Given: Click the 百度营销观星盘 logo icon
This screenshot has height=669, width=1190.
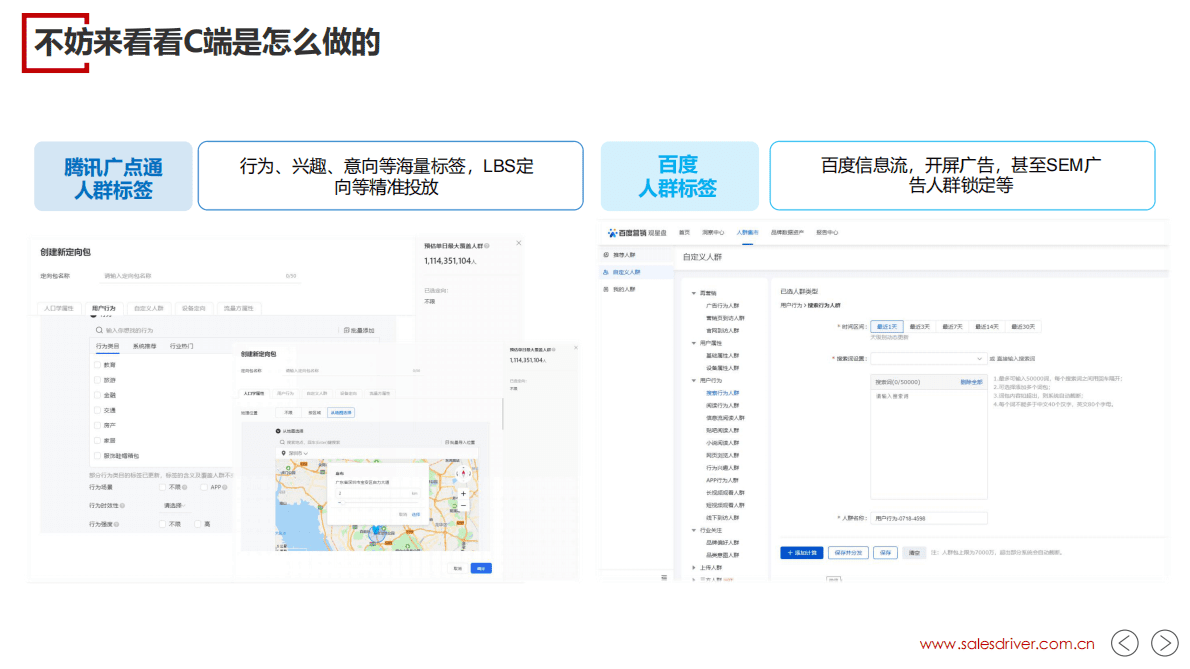Looking at the screenshot, I should click(x=613, y=233).
